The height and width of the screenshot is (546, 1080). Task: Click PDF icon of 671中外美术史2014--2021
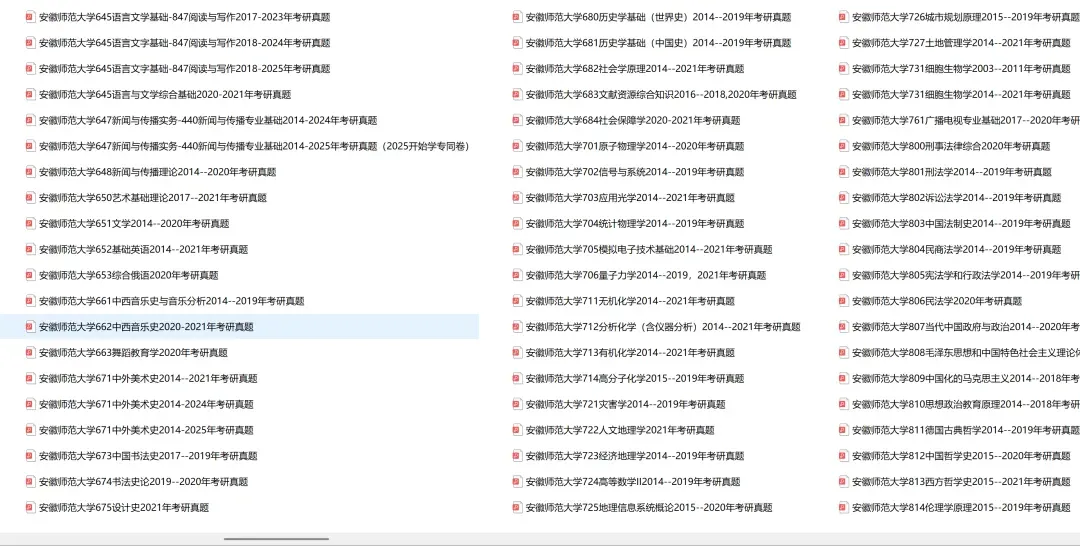click(30, 378)
